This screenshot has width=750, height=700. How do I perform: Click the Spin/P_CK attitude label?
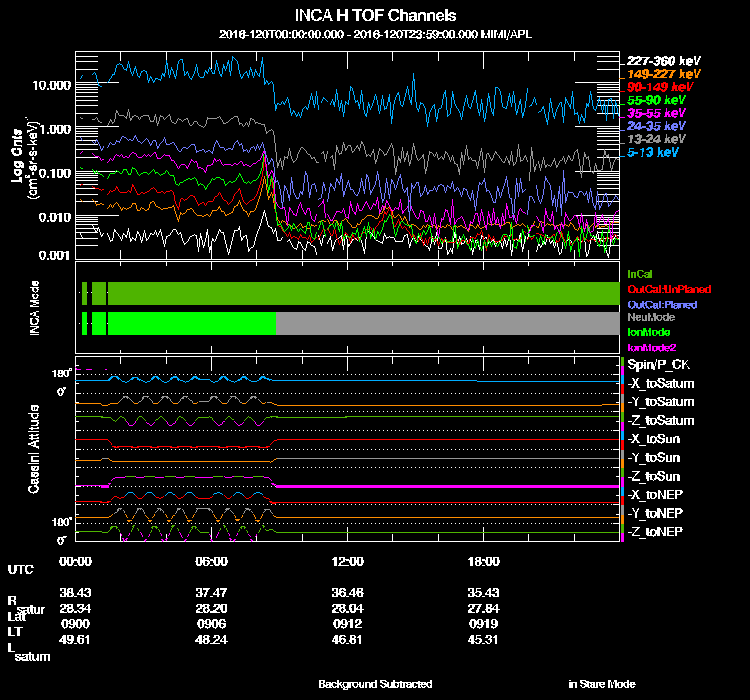(658, 365)
